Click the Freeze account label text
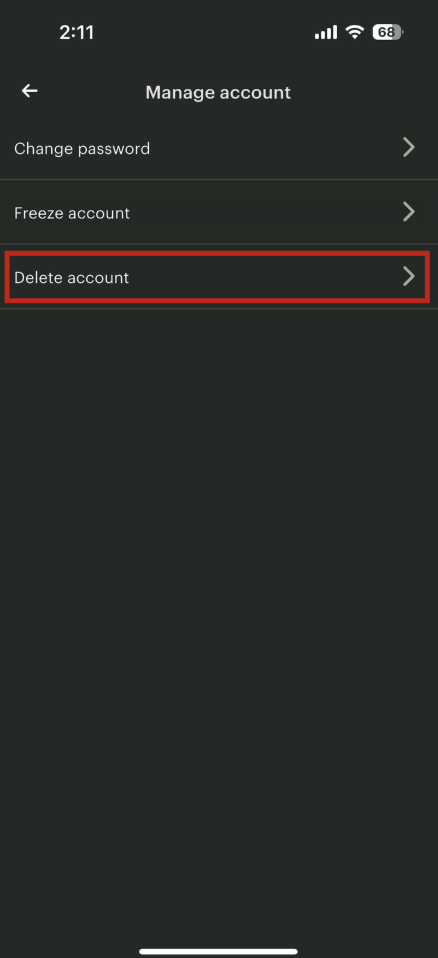This screenshot has height=958, width=438. tap(72, 213)
